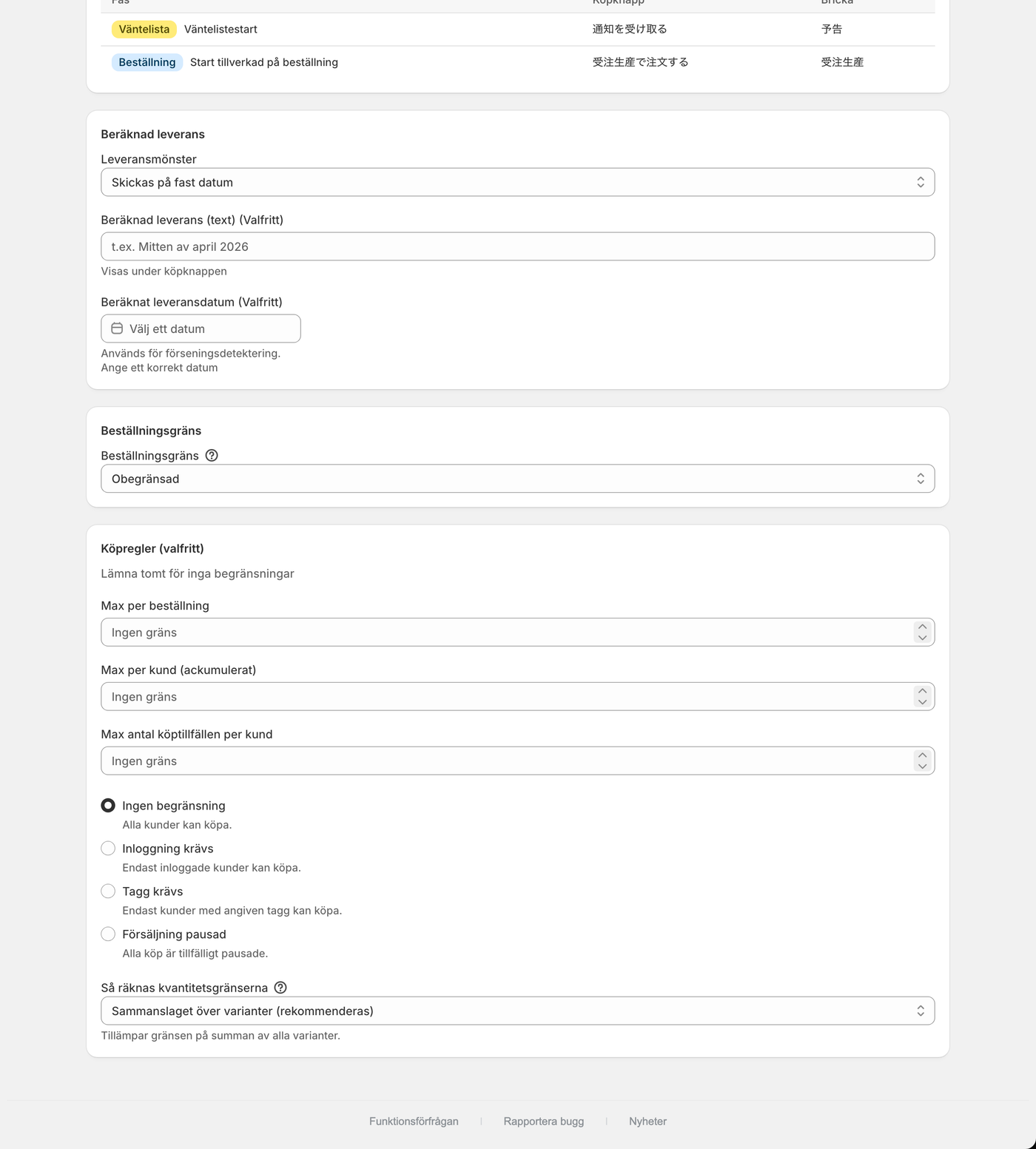Open the Rapportera bugg footer link
The image size is (1036, 1149).
[544, 1122]
